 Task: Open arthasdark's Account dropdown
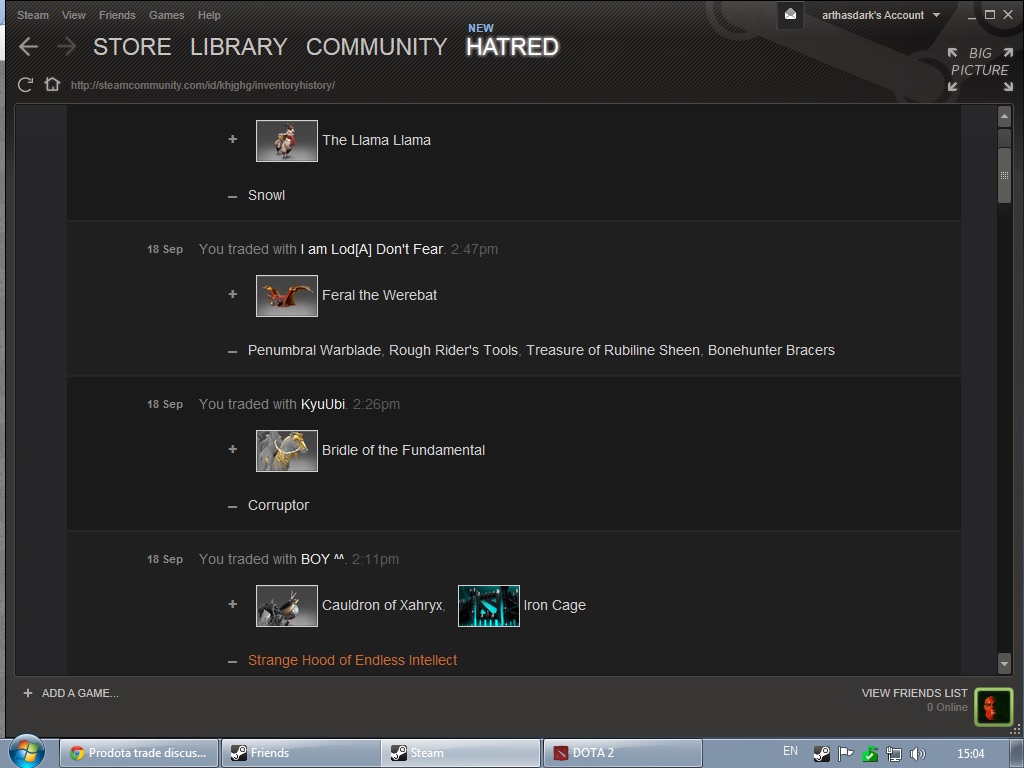coord(880,15)
